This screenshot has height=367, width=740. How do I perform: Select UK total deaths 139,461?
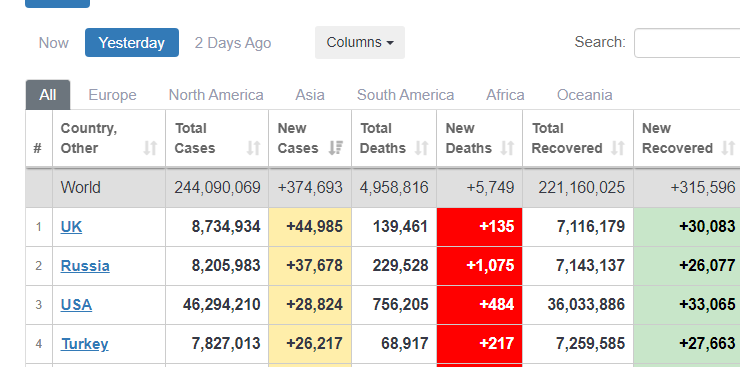400,227
